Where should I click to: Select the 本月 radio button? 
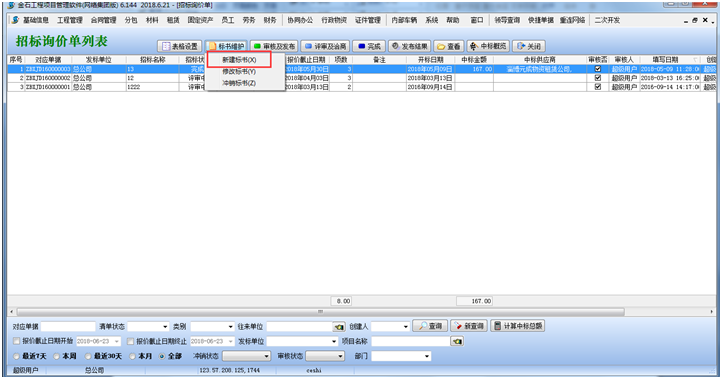click(x=132, y=356)
